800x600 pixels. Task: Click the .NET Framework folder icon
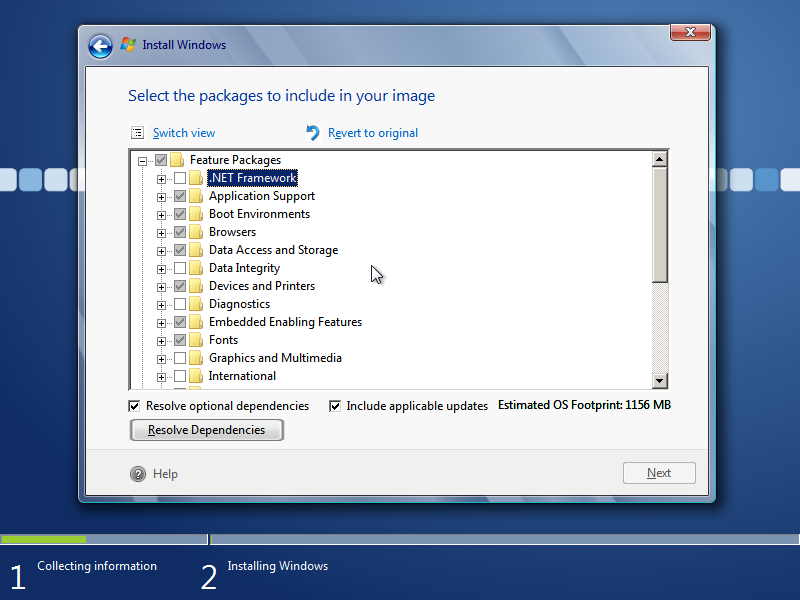196,178
